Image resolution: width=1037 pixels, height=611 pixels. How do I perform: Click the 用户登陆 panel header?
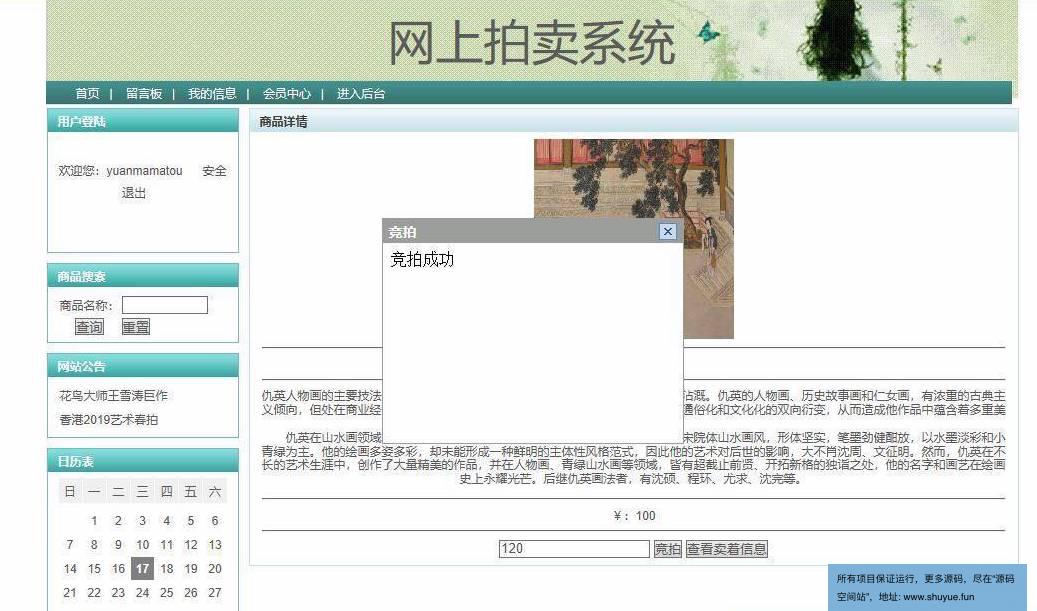pyautogui.click(x=143, y=121)
